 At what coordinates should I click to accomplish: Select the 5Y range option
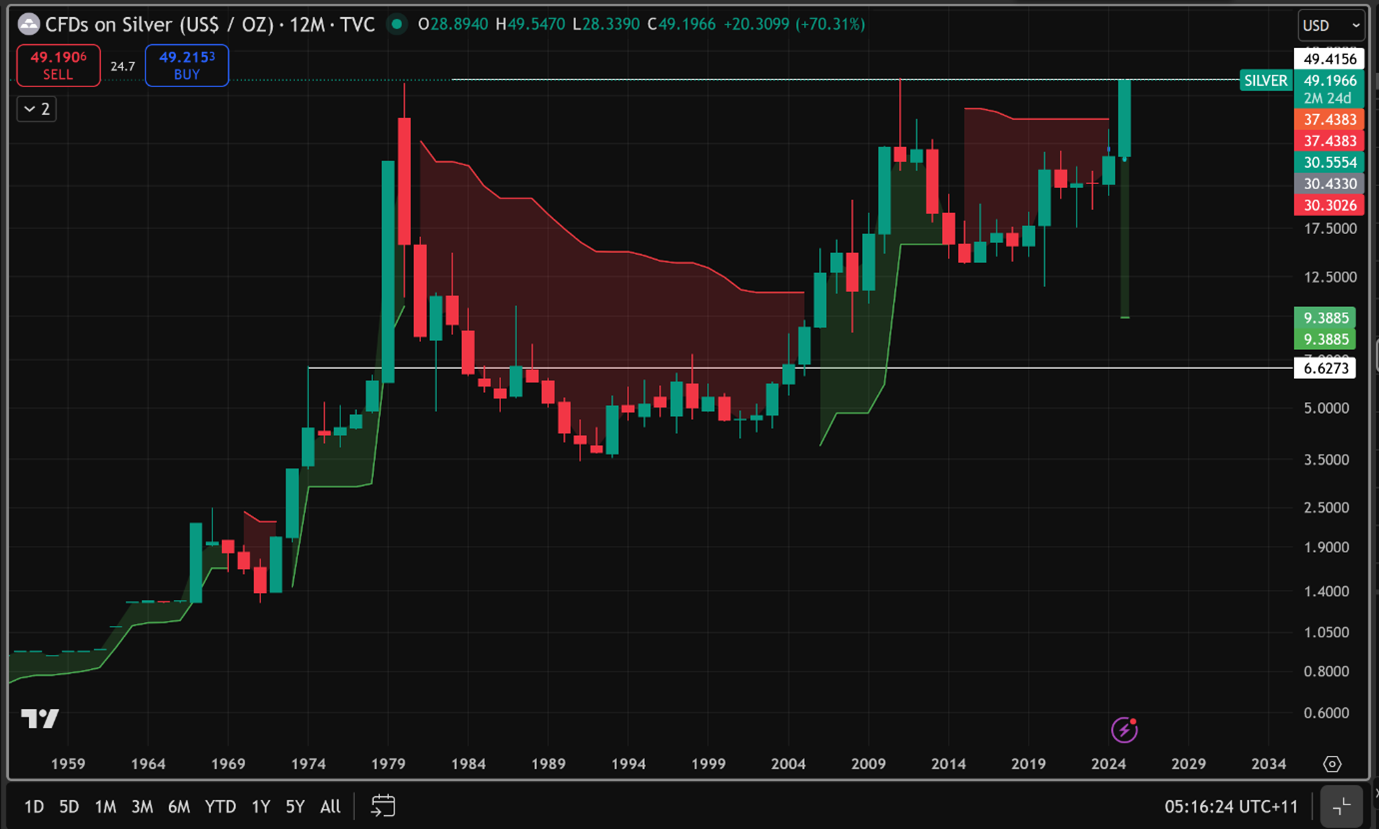(295, 806)
